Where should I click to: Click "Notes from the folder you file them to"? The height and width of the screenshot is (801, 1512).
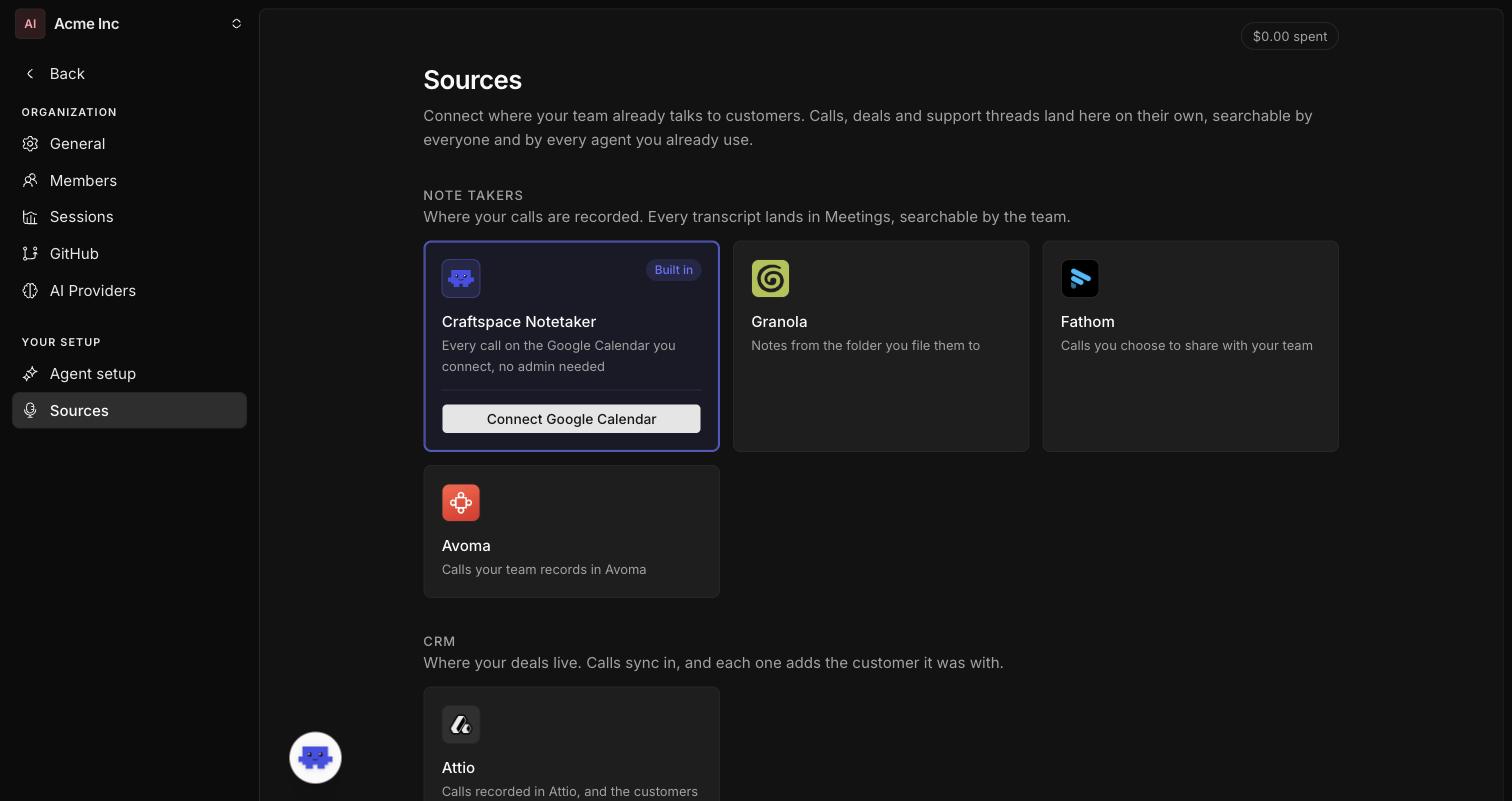click(865, 346)
